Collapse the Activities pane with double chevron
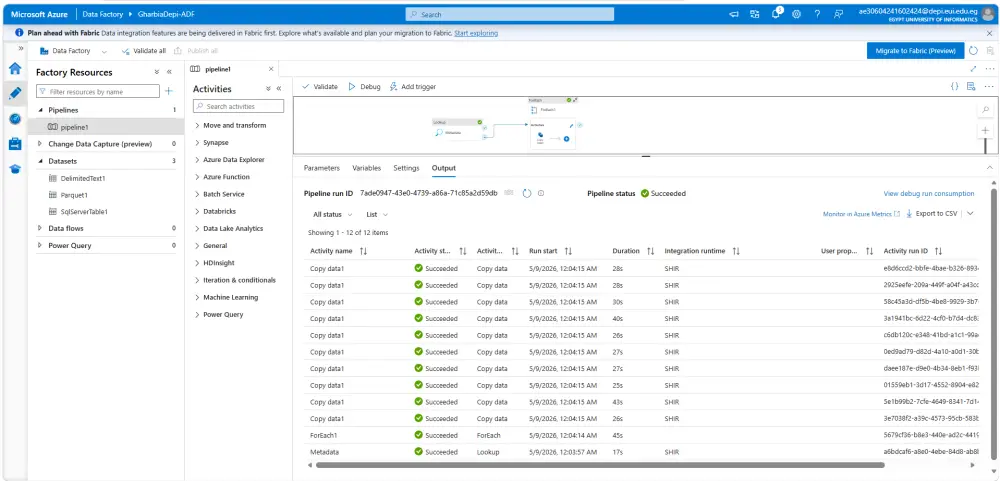The height and width of the screenshot is (481, 1000). [279, 89]
